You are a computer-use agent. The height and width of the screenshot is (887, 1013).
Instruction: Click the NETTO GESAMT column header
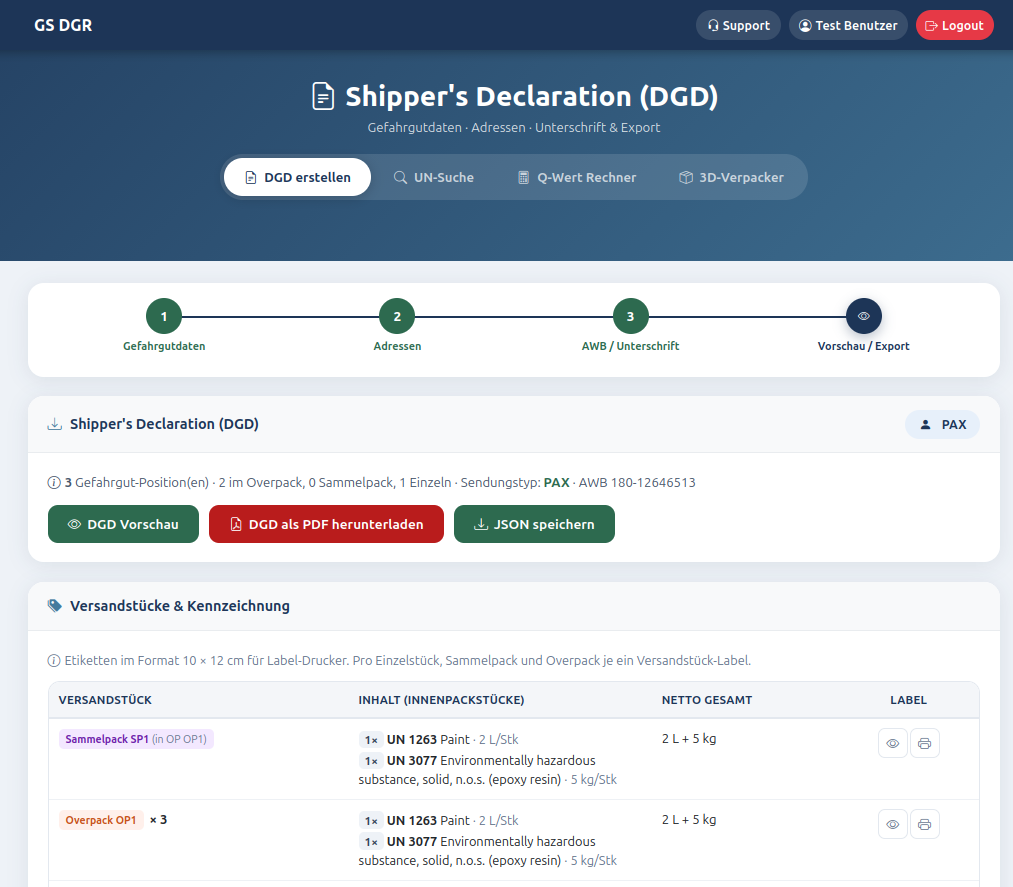(x=707, y=700)
